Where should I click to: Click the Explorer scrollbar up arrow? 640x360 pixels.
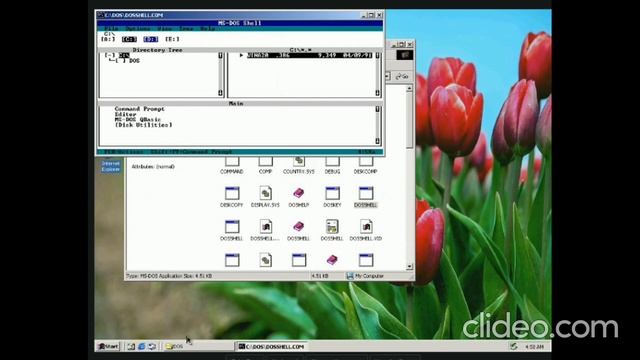(409, 88)
